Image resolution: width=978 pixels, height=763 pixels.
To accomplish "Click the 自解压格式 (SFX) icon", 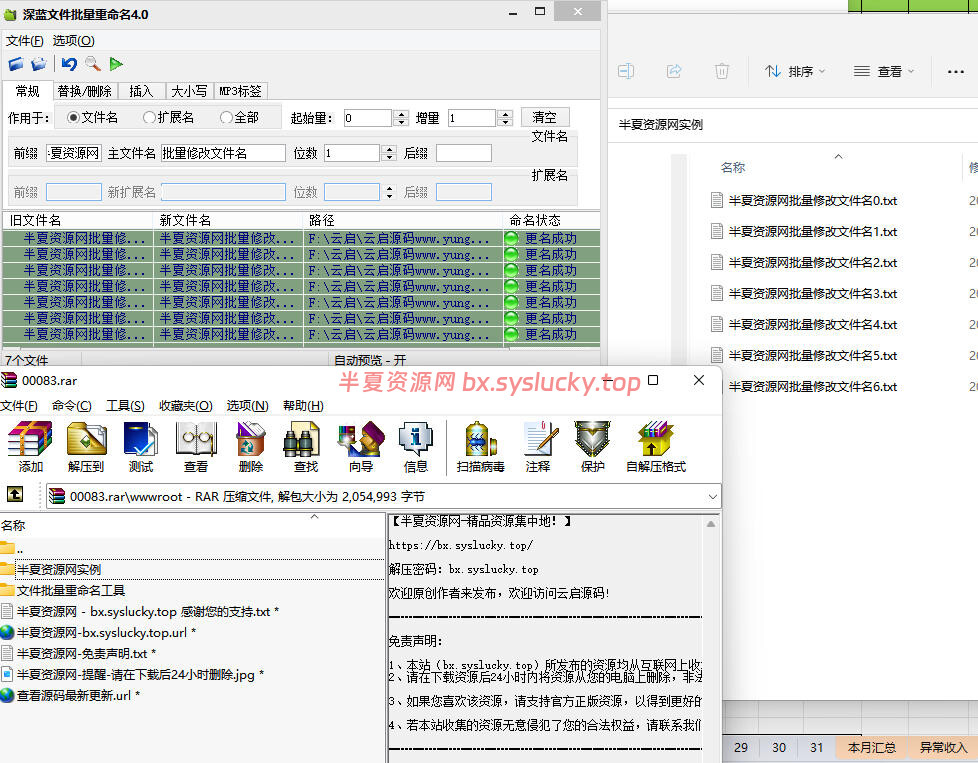I will [x=656, y=447].
